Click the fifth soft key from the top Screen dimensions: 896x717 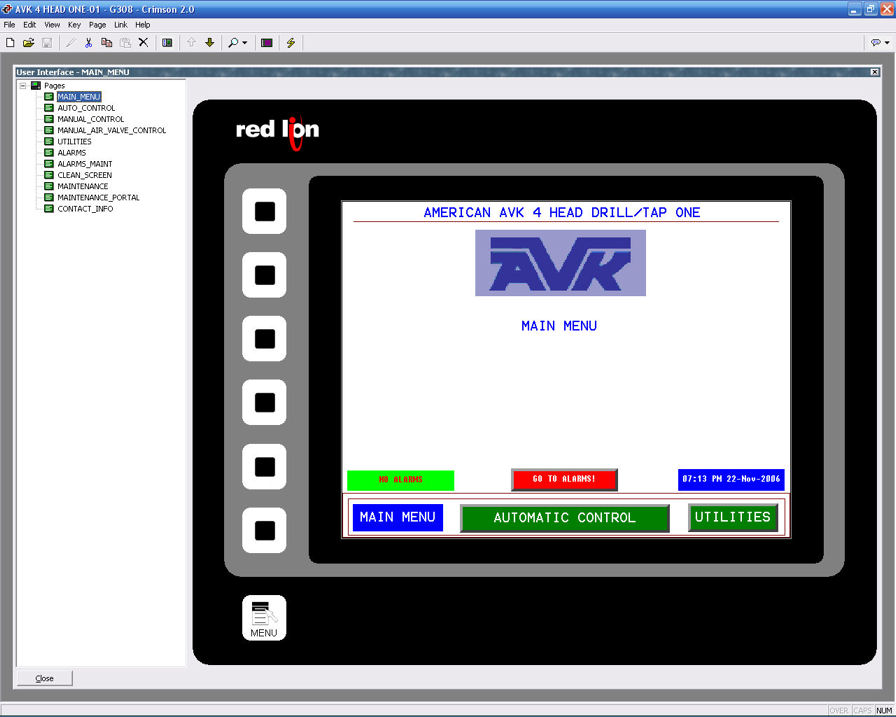(x=265, y=467)
